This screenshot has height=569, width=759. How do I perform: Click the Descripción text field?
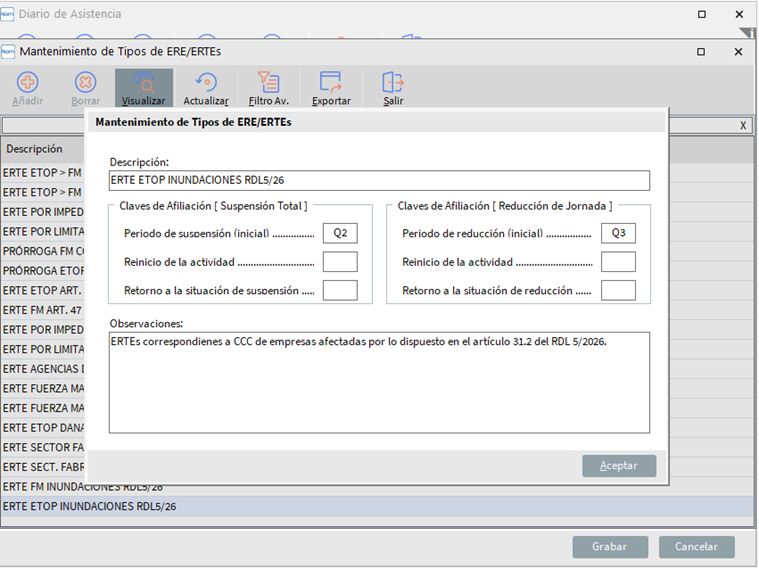coord(379,180)
